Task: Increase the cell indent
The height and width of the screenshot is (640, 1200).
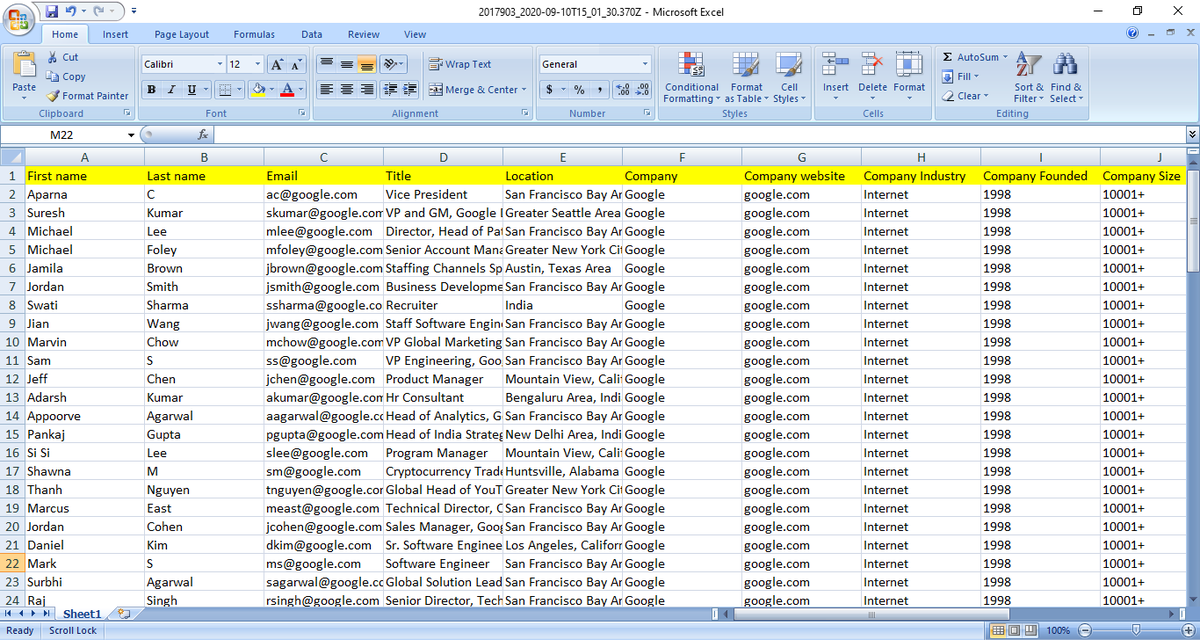Action: tap(407, 90)
